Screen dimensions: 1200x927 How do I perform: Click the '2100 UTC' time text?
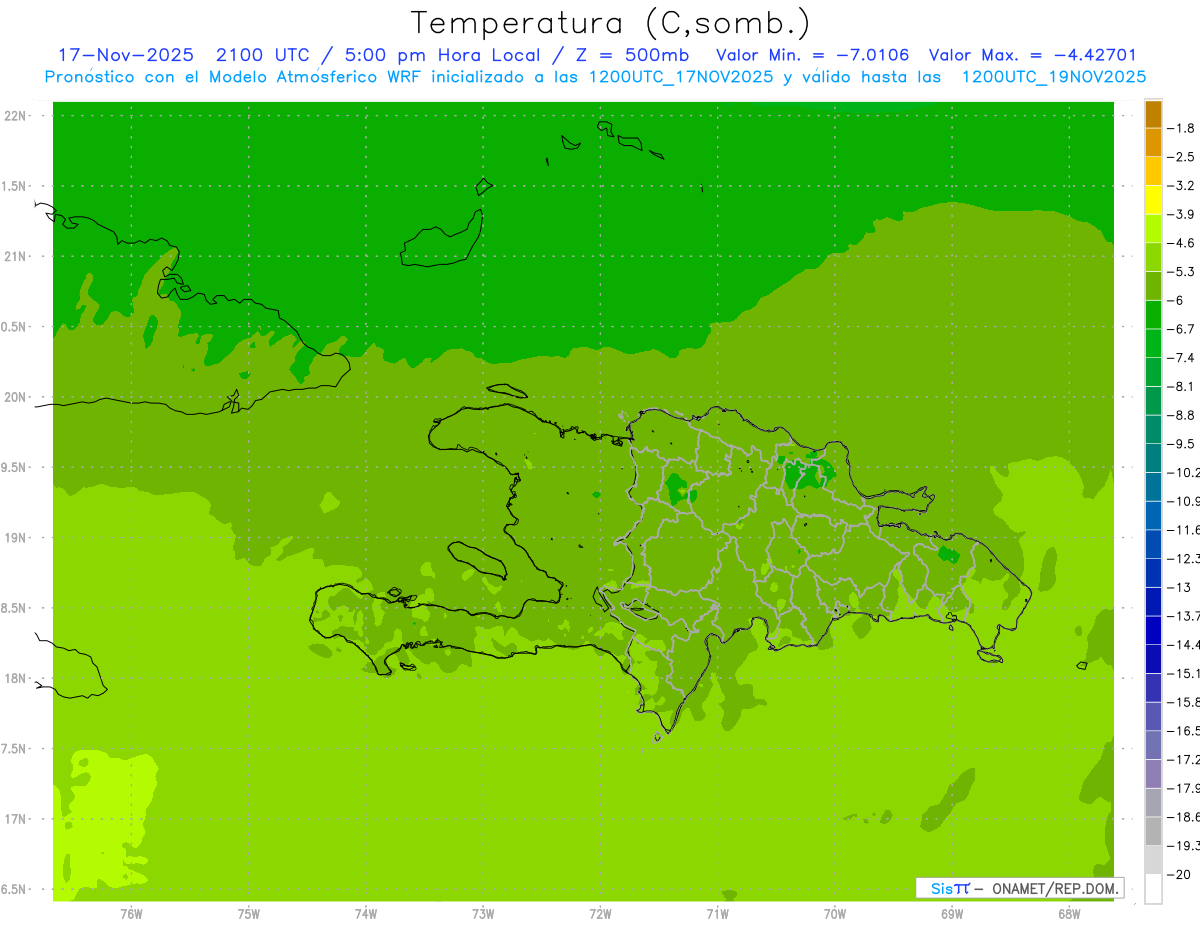click(x=263, y=55)
